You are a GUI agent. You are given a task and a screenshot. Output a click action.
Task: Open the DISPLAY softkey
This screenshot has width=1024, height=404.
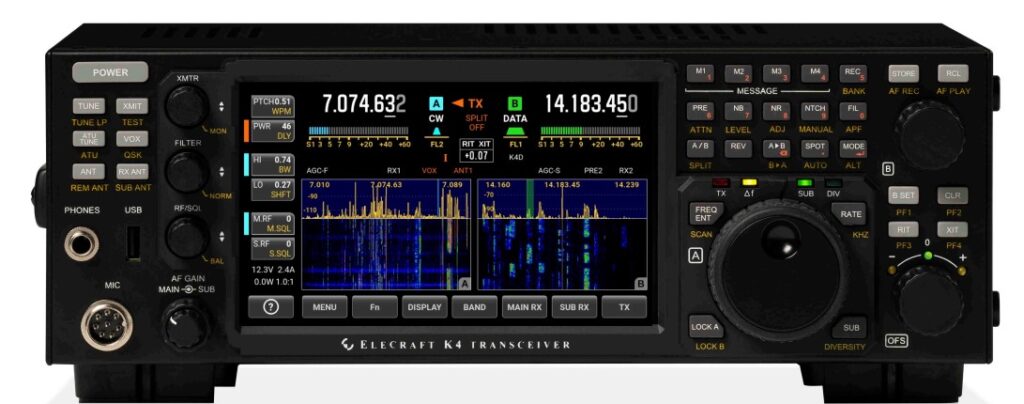tap(424, 307)
